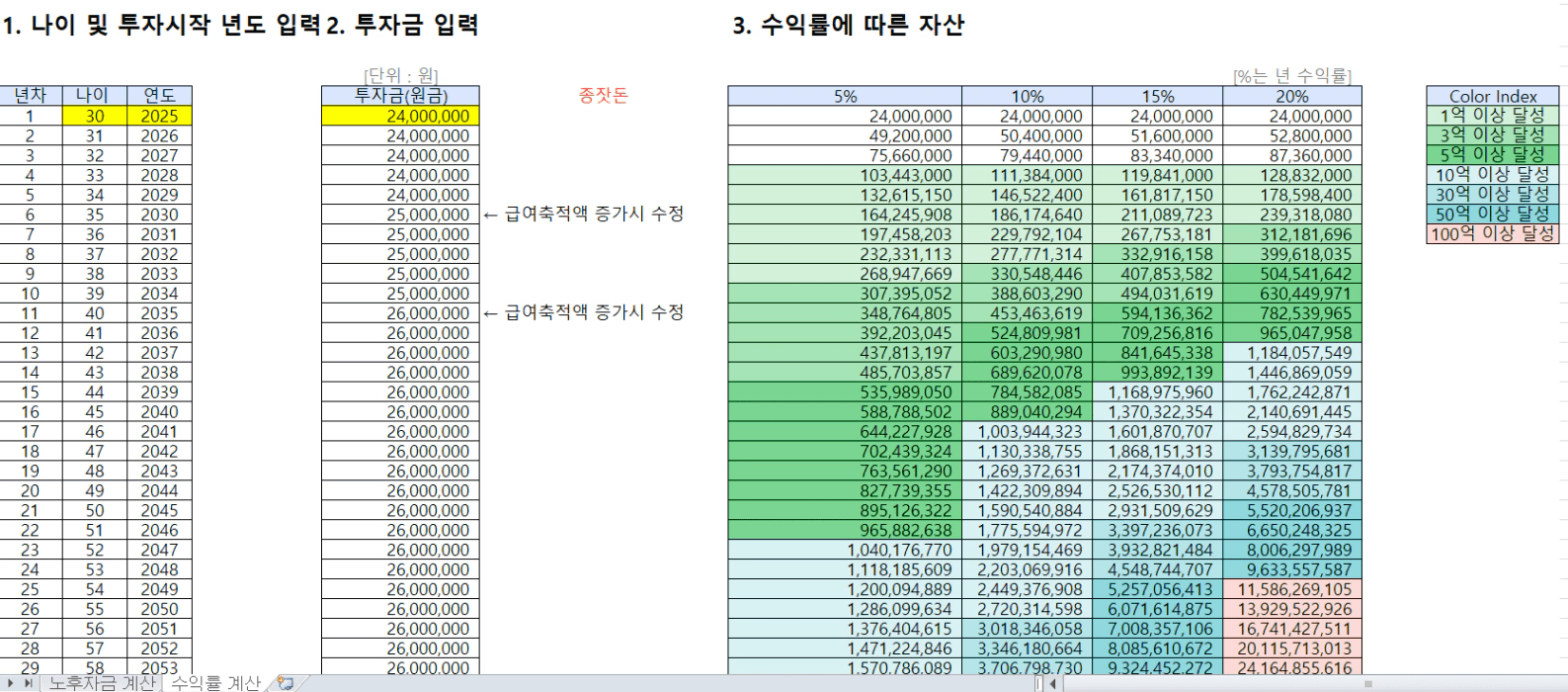Click the 투자금(원금) column header
The height and width of the screenshot is (692, 1568).
pos(400,96)
